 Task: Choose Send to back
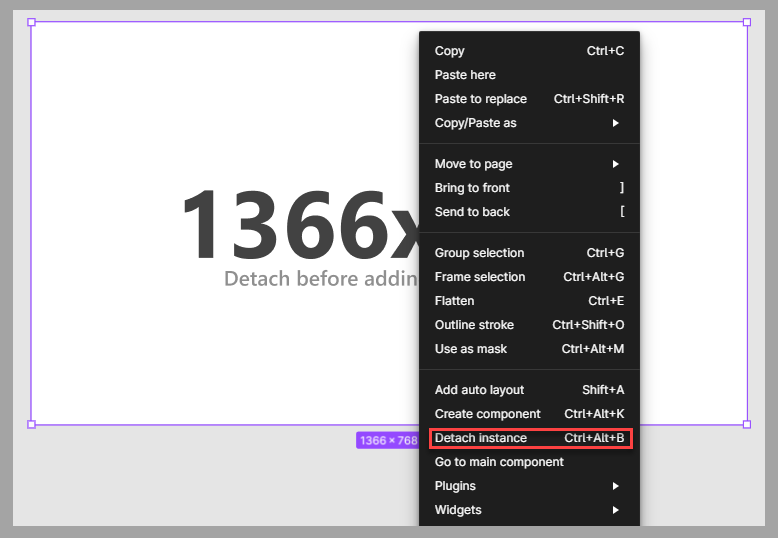click(529, 212)
